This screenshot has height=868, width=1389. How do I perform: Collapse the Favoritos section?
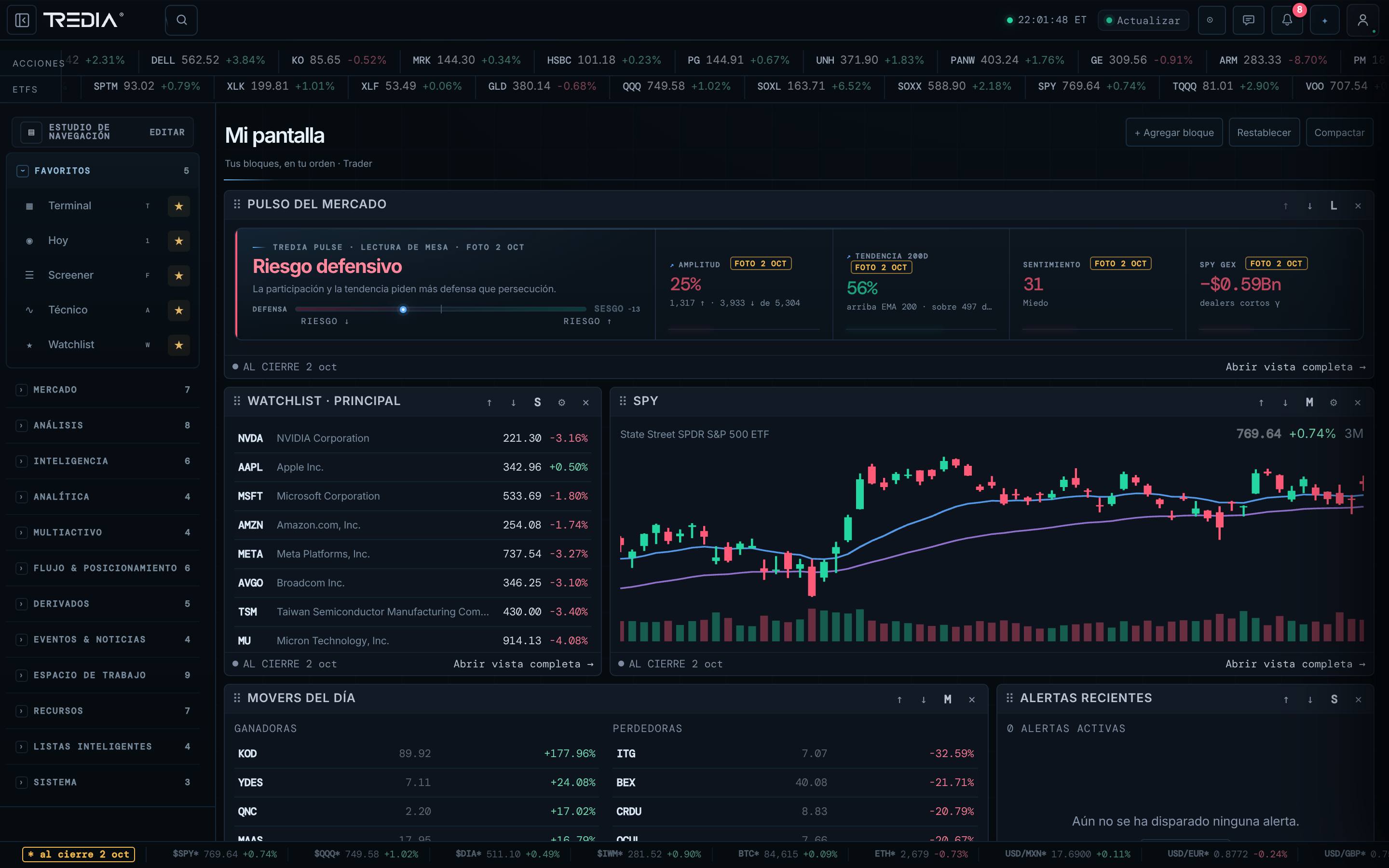(x=22, y=171)
